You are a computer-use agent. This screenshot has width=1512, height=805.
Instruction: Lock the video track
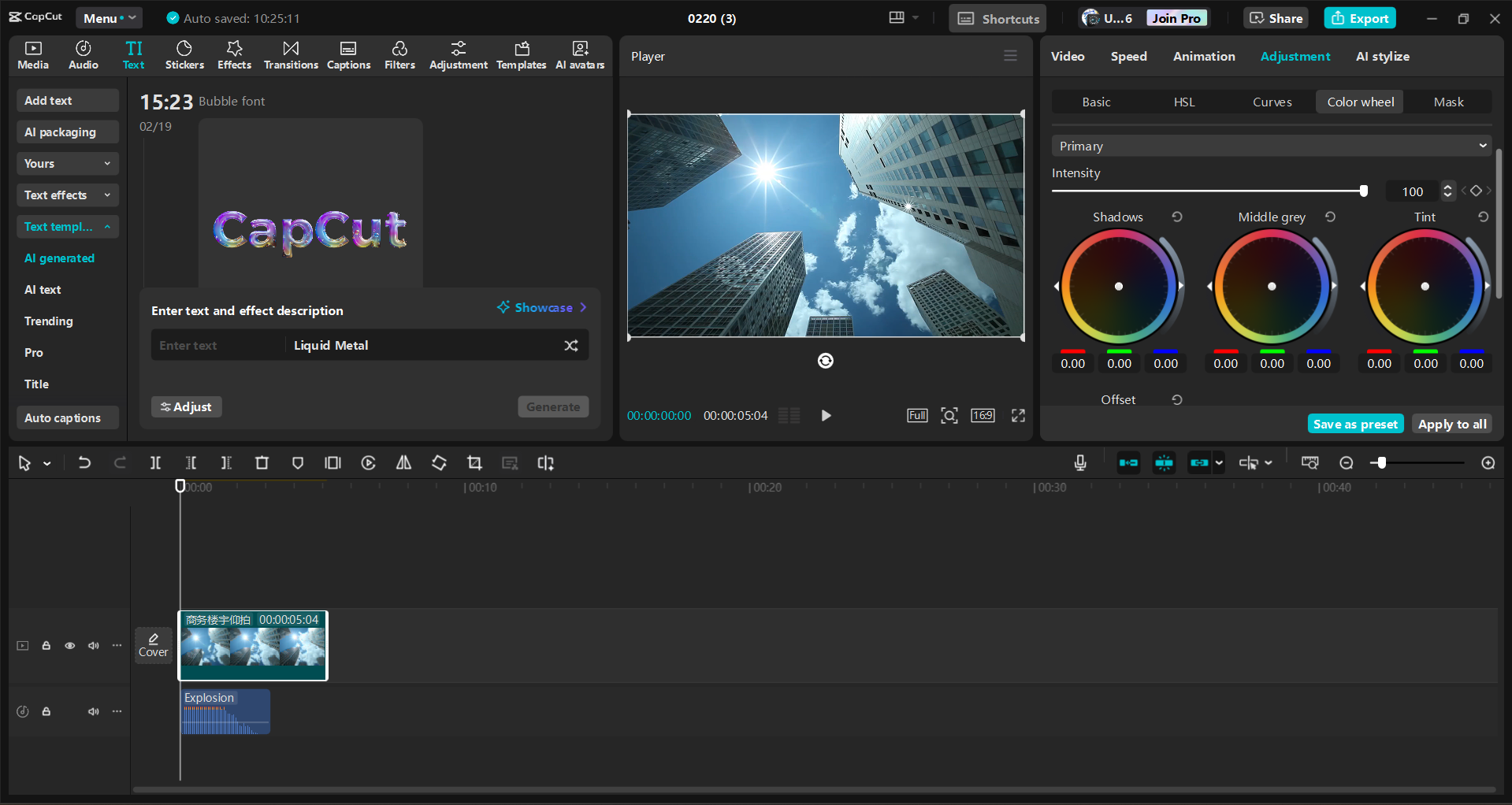(46, 645)
